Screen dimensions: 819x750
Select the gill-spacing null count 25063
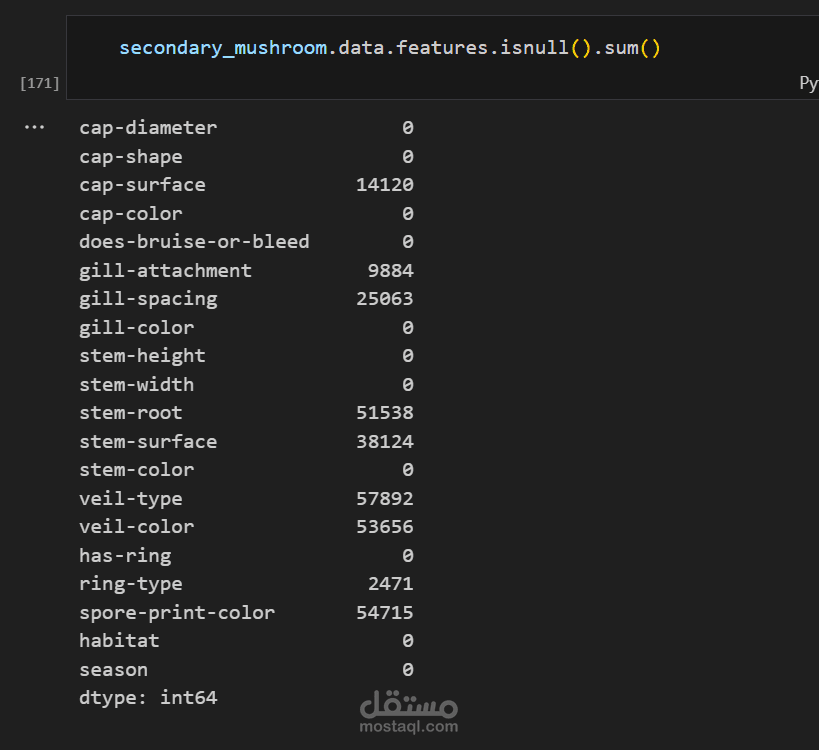(x=385, y=299)
